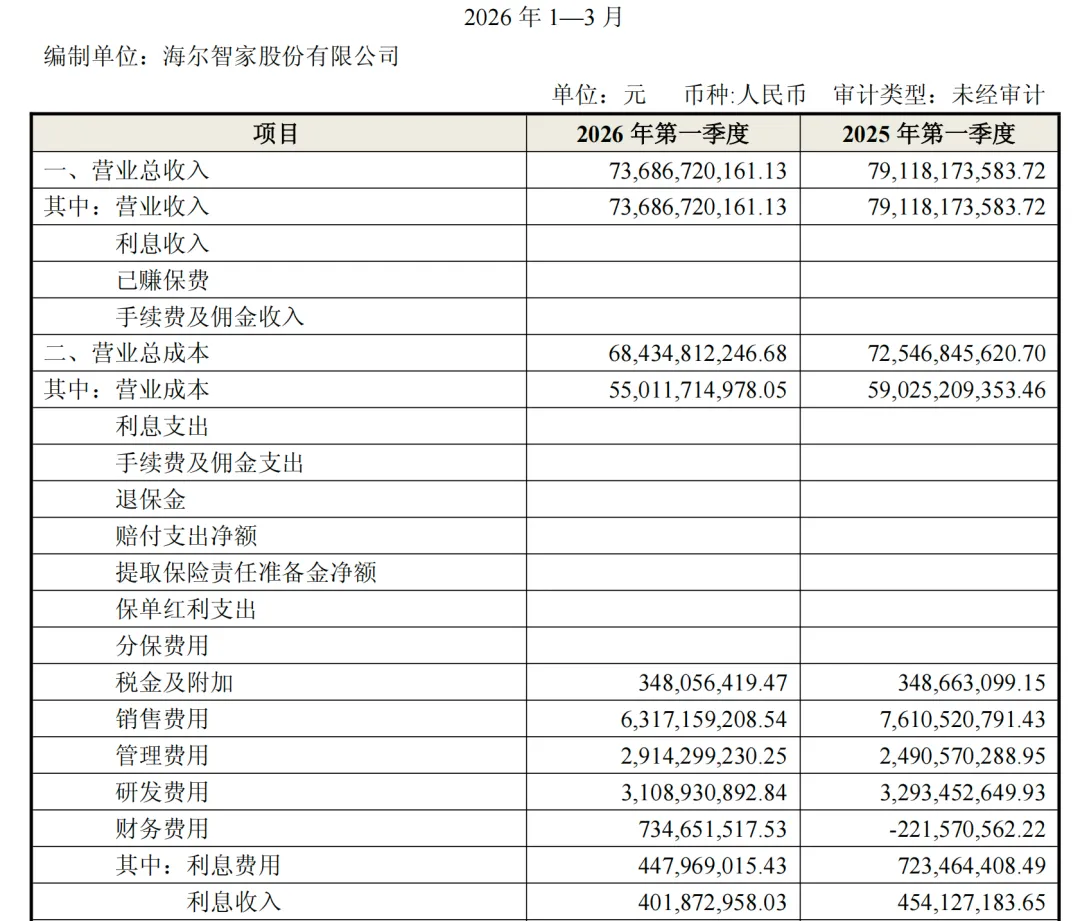Select the 一、营业总收入 row label
The image size is (1080, 921).
tap(127, 170)
